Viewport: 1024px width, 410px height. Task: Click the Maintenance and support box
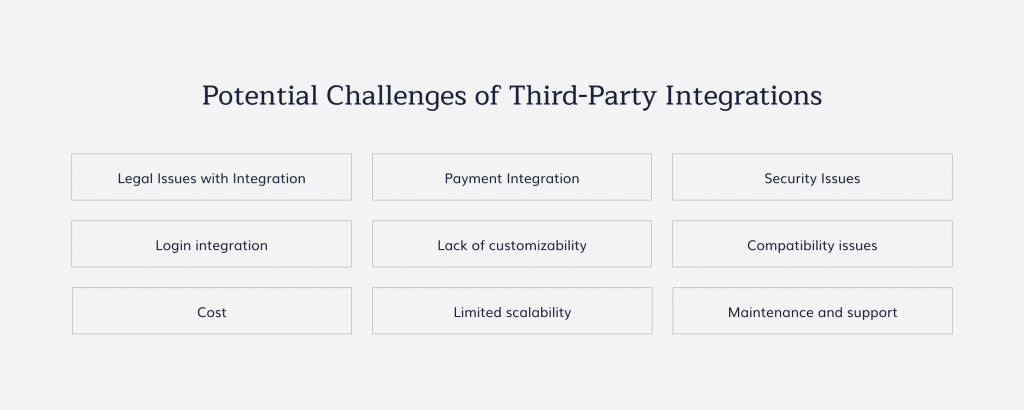coord(812,311)
